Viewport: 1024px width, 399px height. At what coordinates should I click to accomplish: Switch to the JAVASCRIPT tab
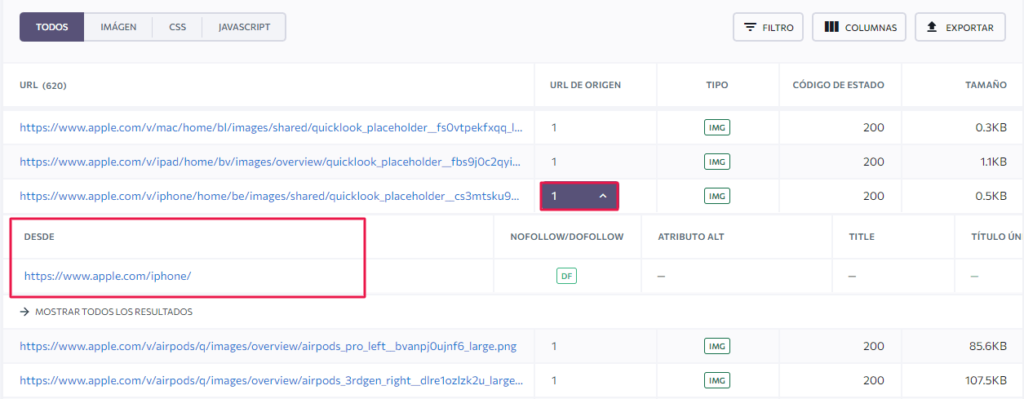[x=244, y=27]
